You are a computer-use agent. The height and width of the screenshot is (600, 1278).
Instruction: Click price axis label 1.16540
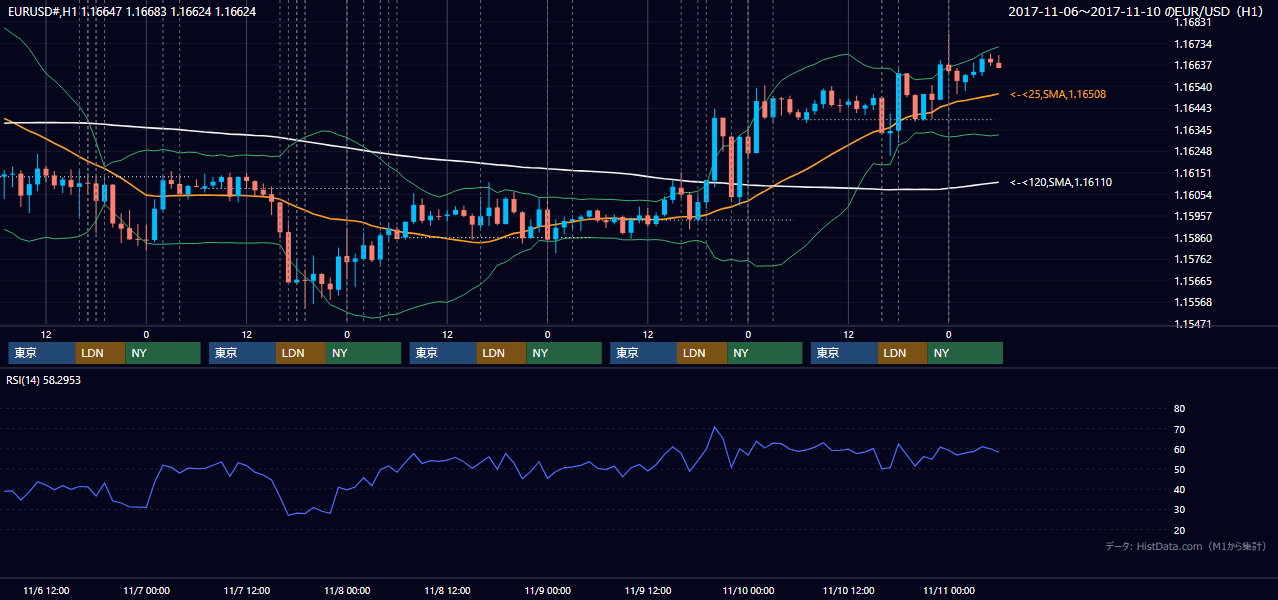pos(1193,87)
